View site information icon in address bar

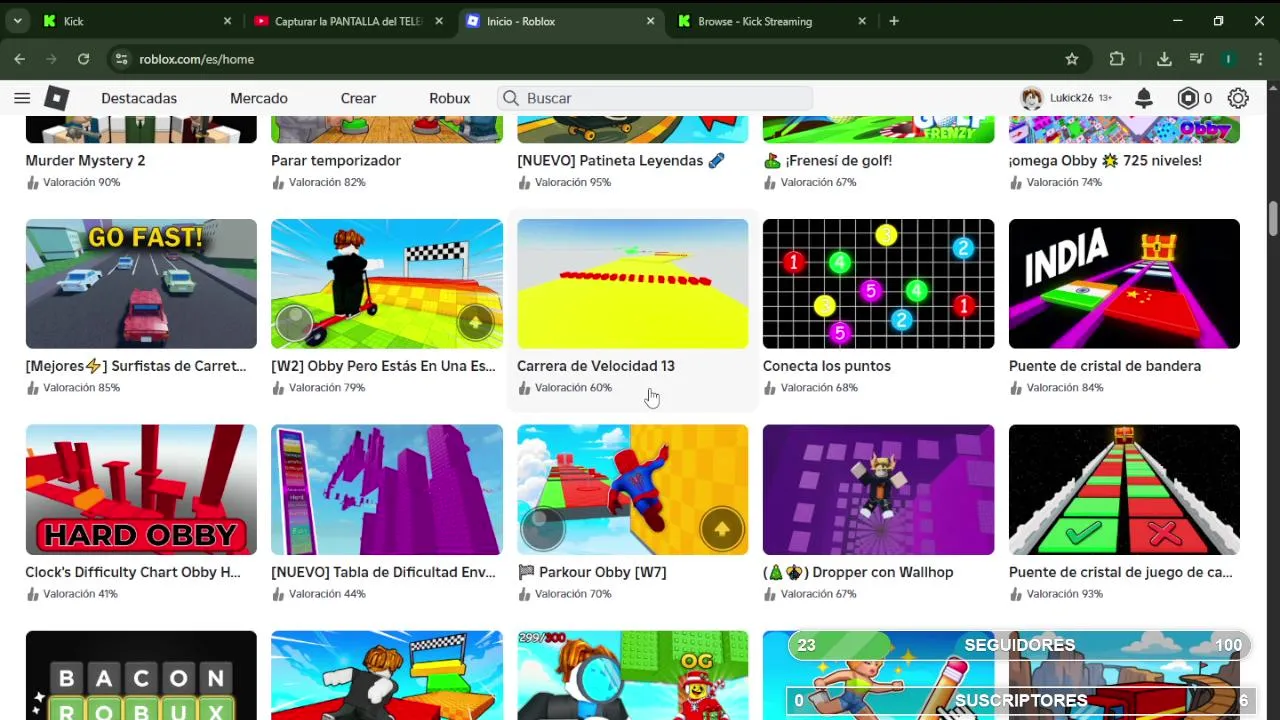point(121,59)
